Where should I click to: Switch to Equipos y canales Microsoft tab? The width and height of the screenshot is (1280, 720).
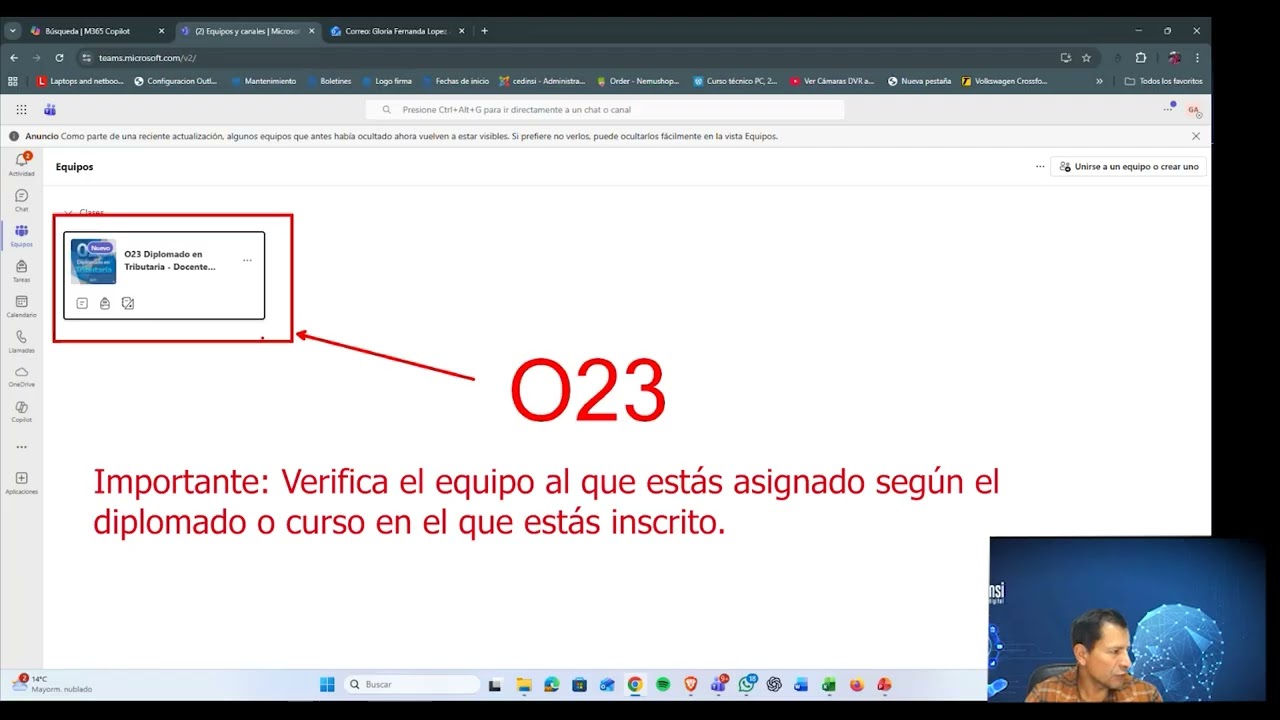pyautogui.click(x=247, y=31)
